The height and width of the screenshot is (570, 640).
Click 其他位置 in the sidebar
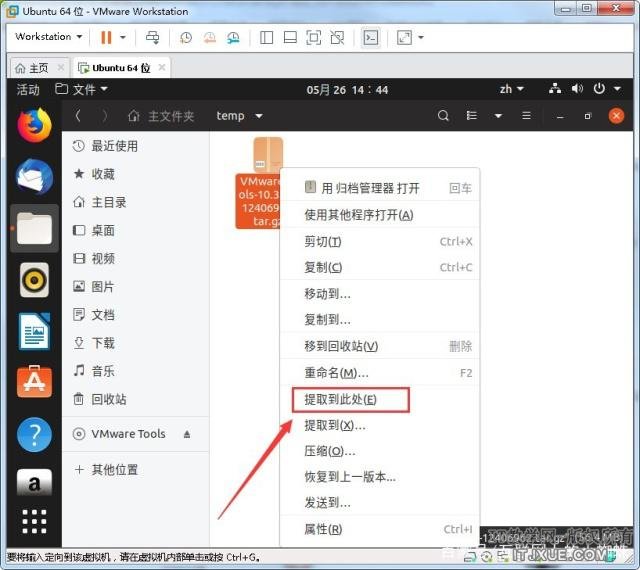114,470
